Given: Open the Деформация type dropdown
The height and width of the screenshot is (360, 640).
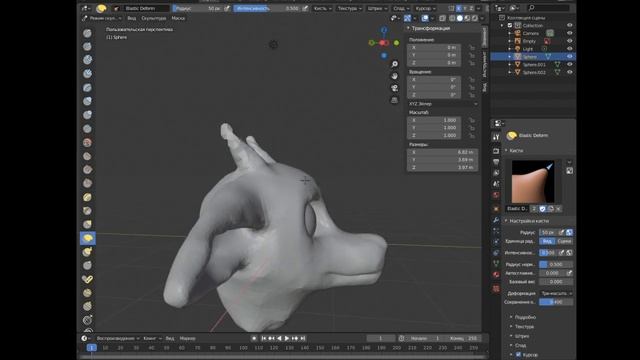Looking at the screenshot, I should coord(556,293).
